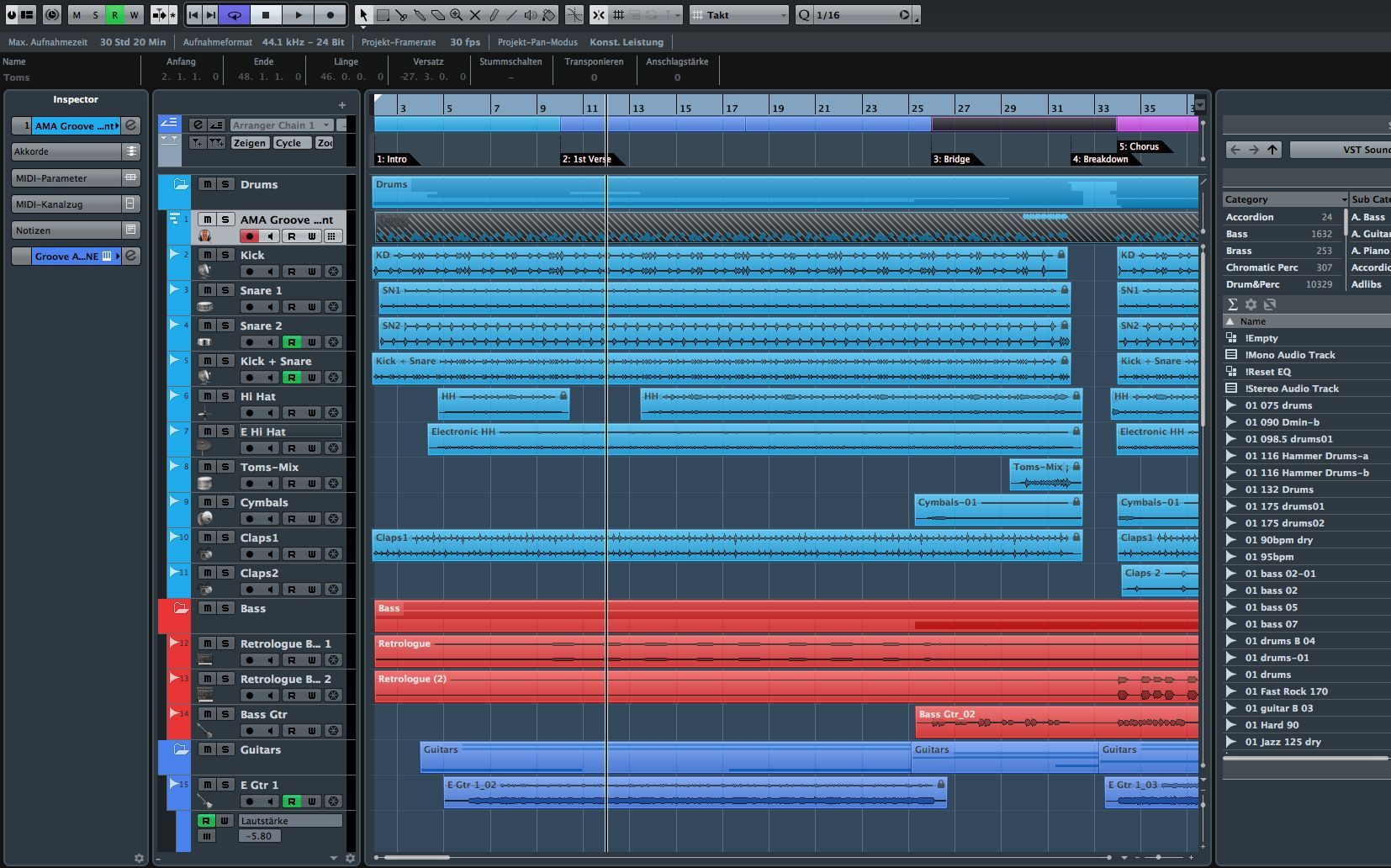Screen dimensions: 1391x868
Task: Open the constrain delay compensation clock icon
Action: point(52,15)
